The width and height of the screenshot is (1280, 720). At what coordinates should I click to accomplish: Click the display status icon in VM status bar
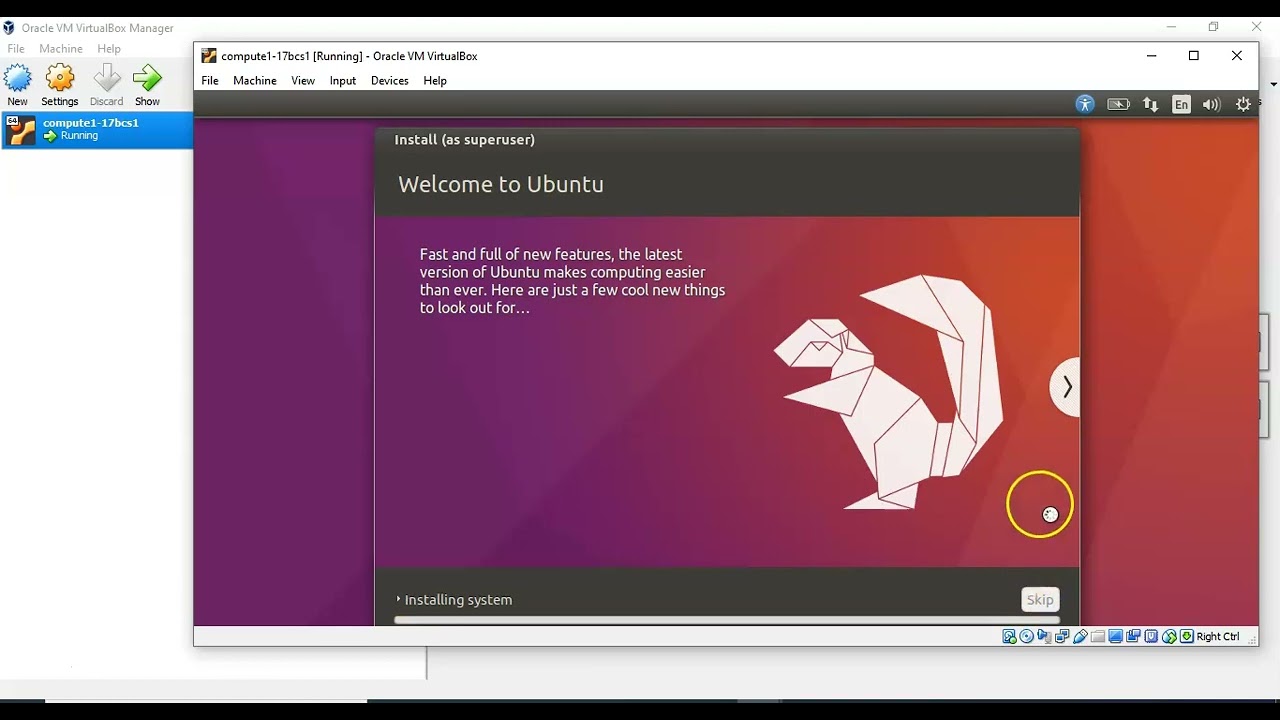pyautogui.click(x=1115, y=636)
